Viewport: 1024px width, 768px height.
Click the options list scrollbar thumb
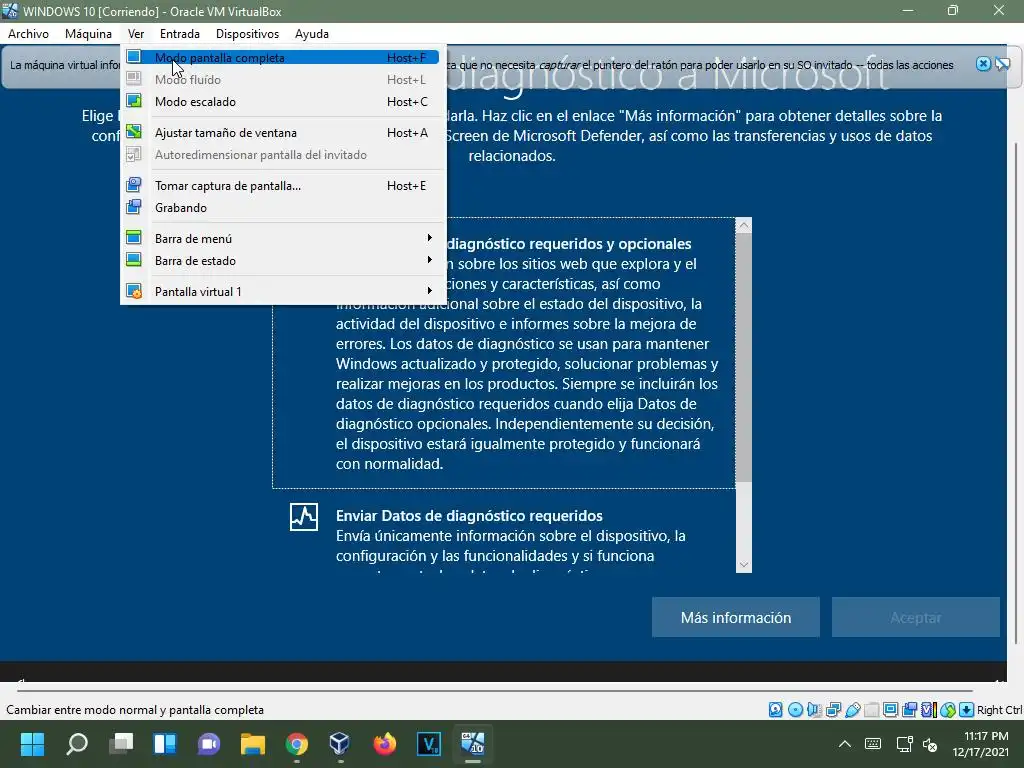click(743, 359)
